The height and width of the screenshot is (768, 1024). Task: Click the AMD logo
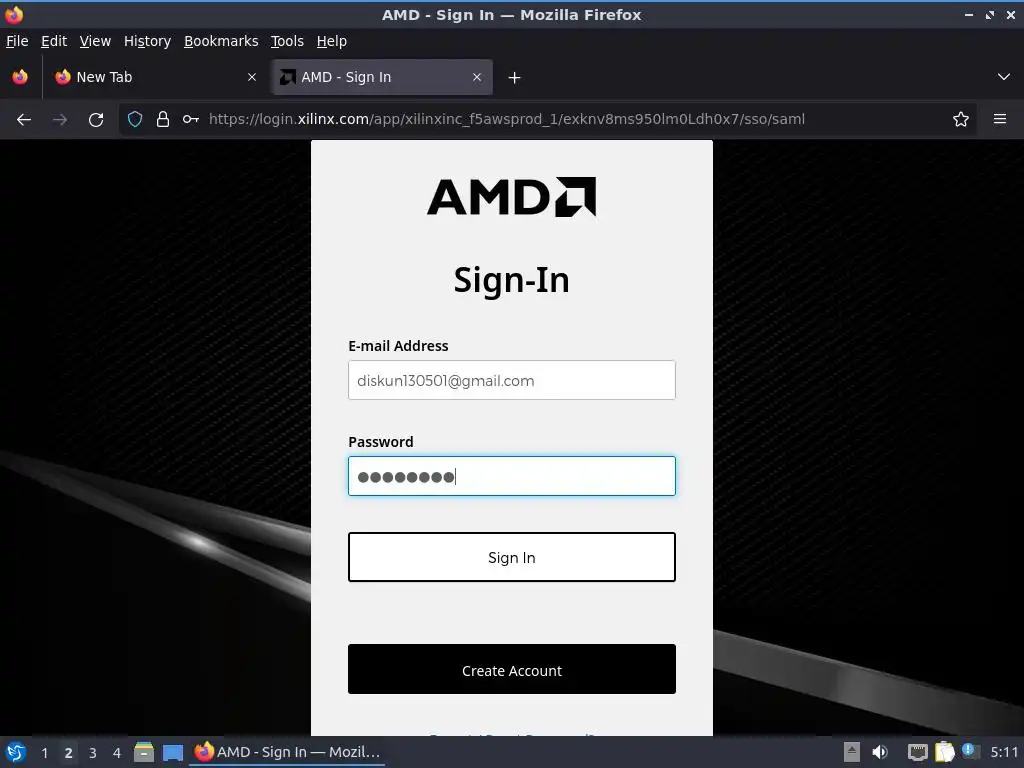[x=511, y=197]
